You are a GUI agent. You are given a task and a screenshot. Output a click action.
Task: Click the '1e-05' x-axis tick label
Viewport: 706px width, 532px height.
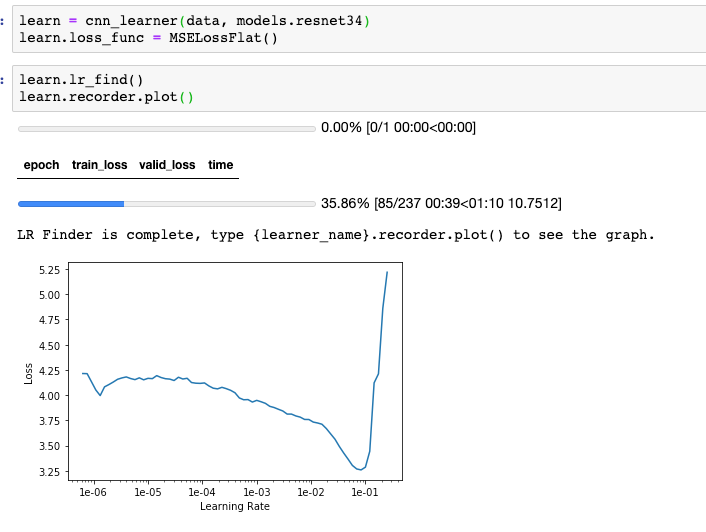pos(148,492)
